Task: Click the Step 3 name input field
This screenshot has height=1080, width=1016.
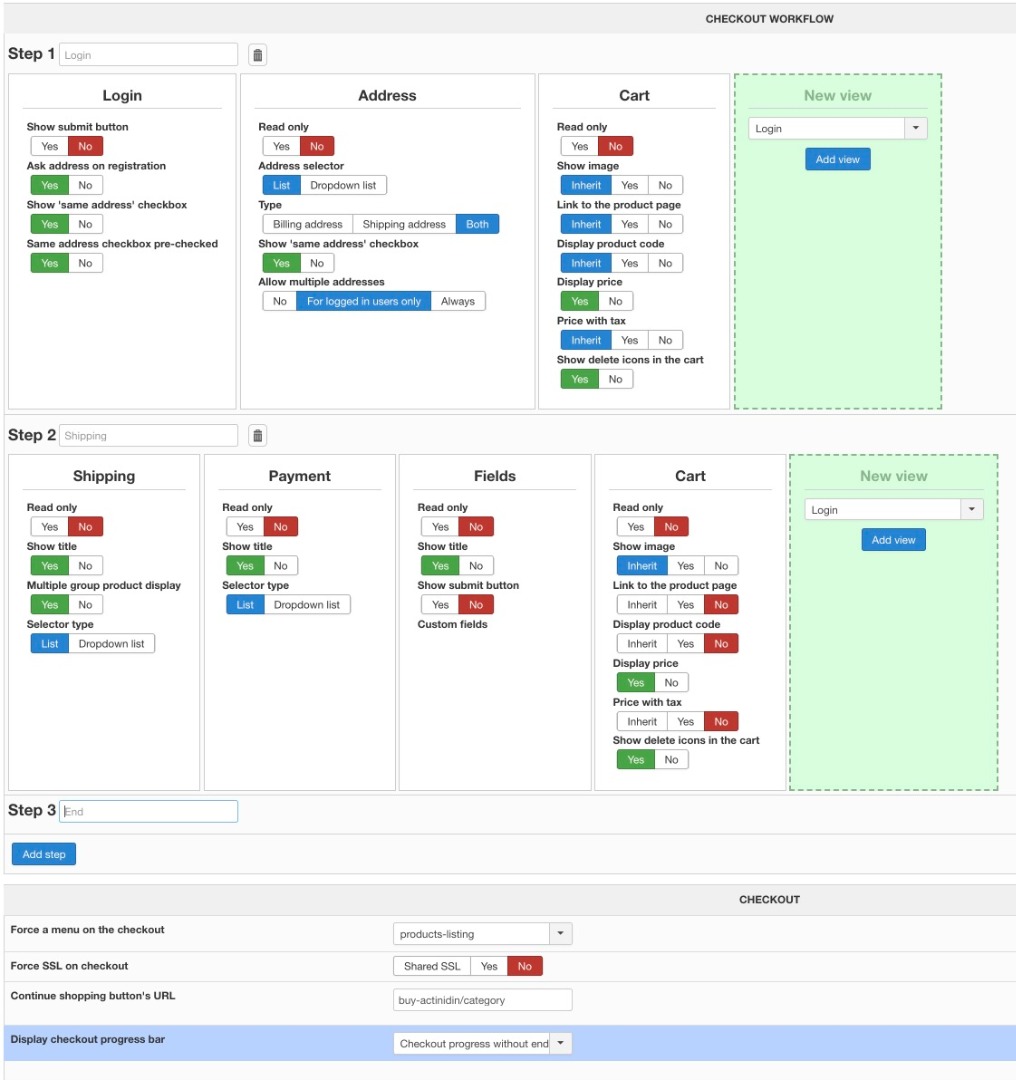Action: 148,811
